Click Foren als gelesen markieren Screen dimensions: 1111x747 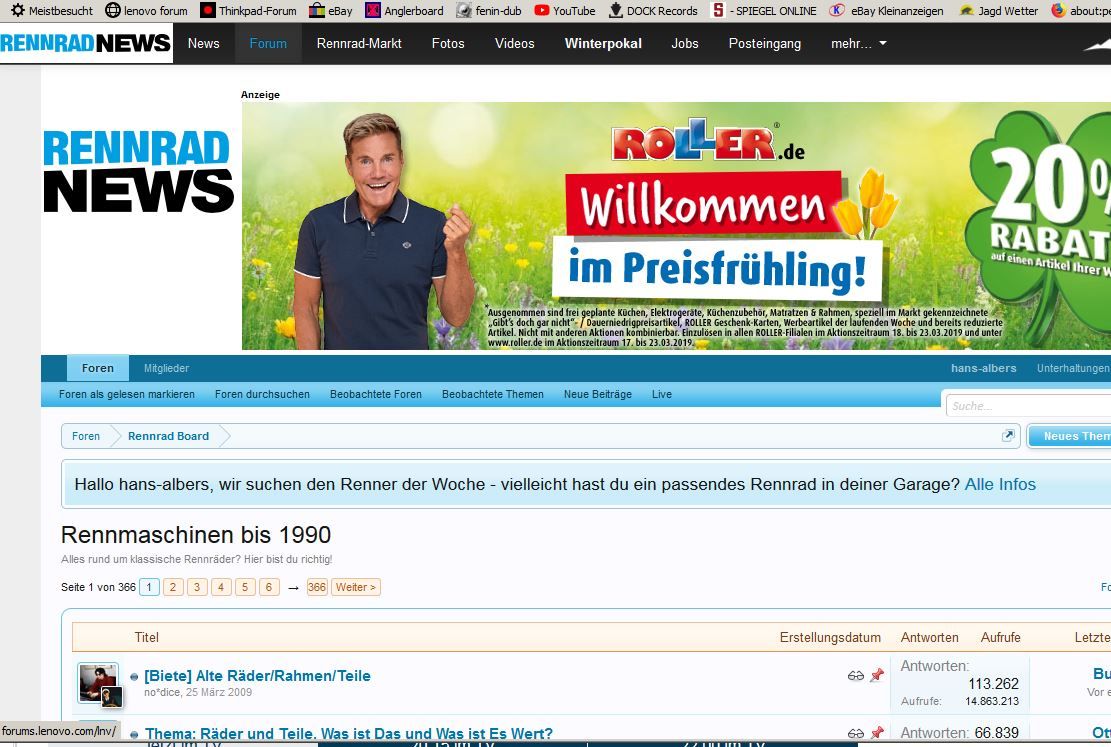pyautogui.click(x=127, y=394)
